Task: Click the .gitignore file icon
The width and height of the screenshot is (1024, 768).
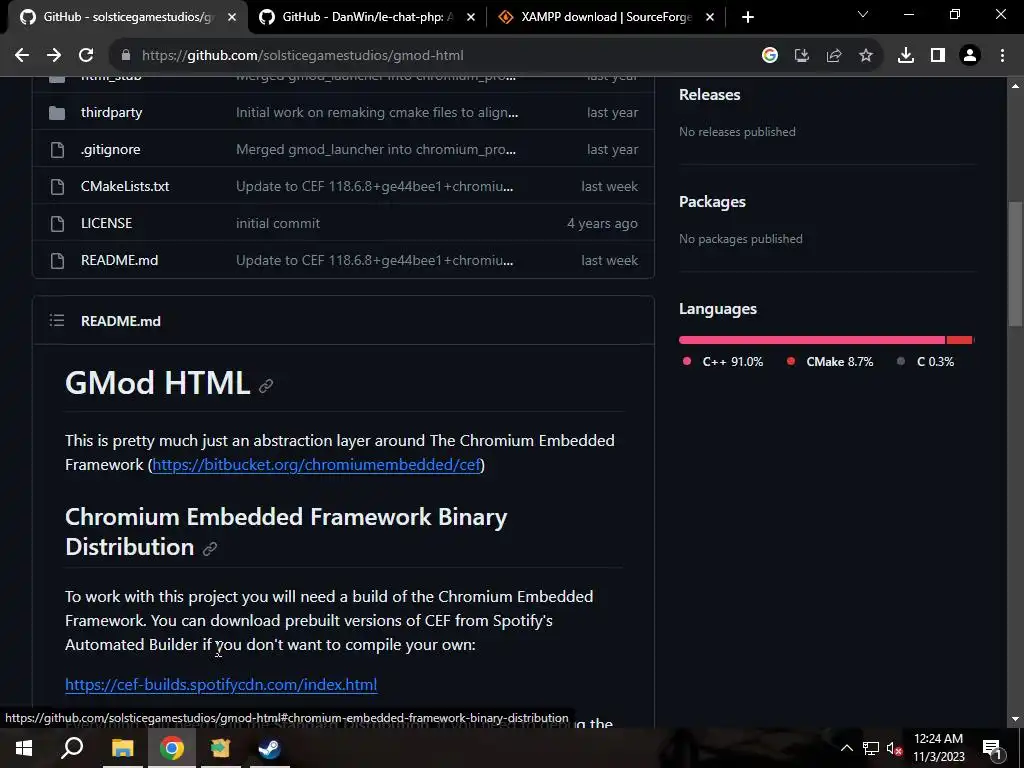Action: pyautogui.click(x=57, y=150)
